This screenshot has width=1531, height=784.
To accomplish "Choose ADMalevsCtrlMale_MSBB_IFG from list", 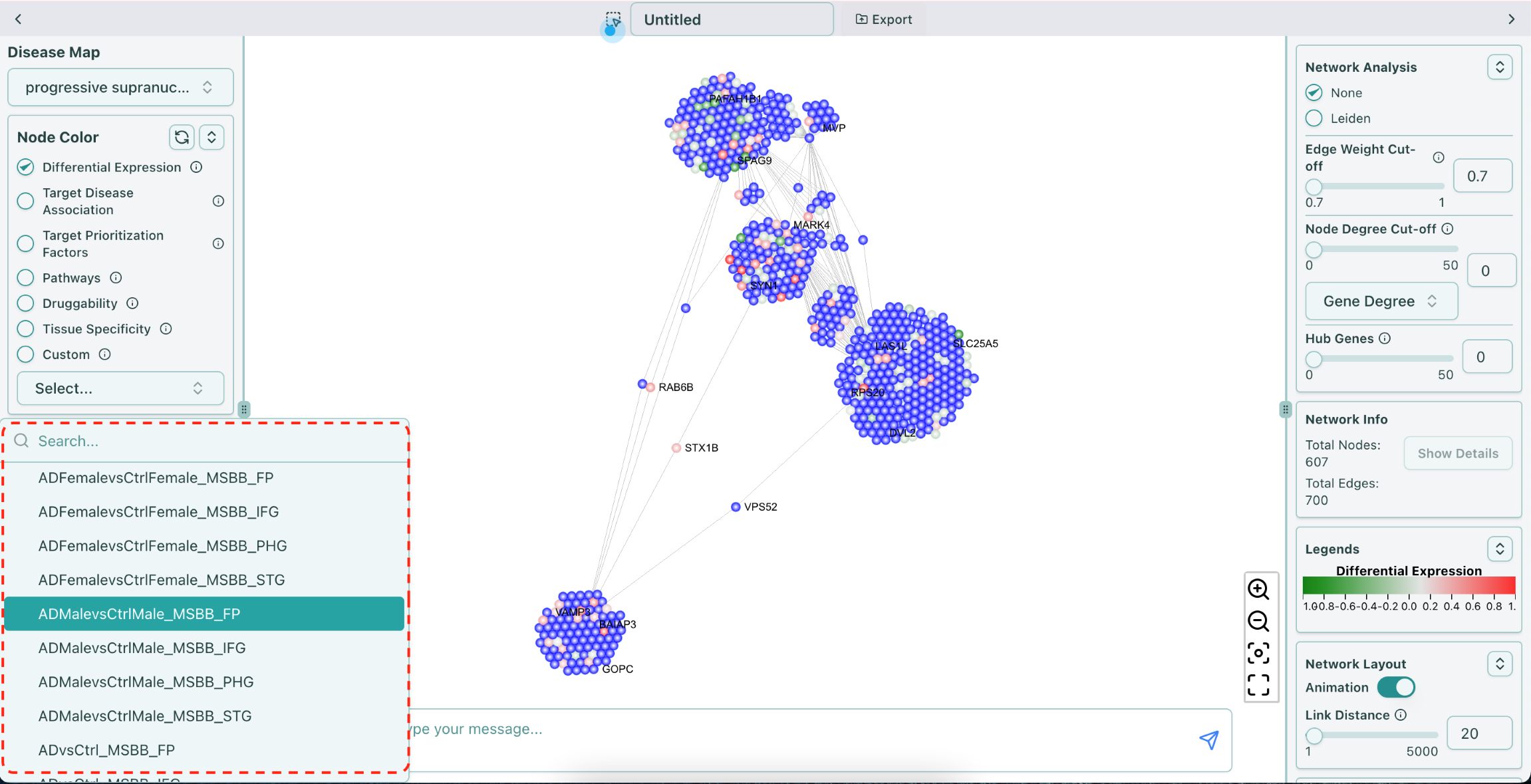I will pos(142,648).
